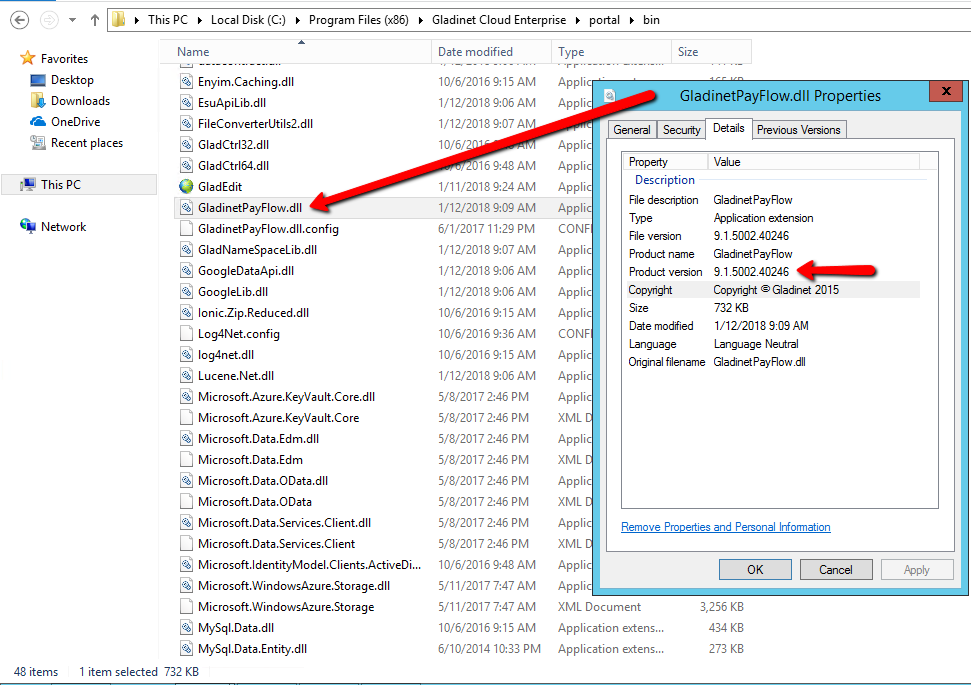Select the GoogleDataApi.dll file icon

coord(186,271)
